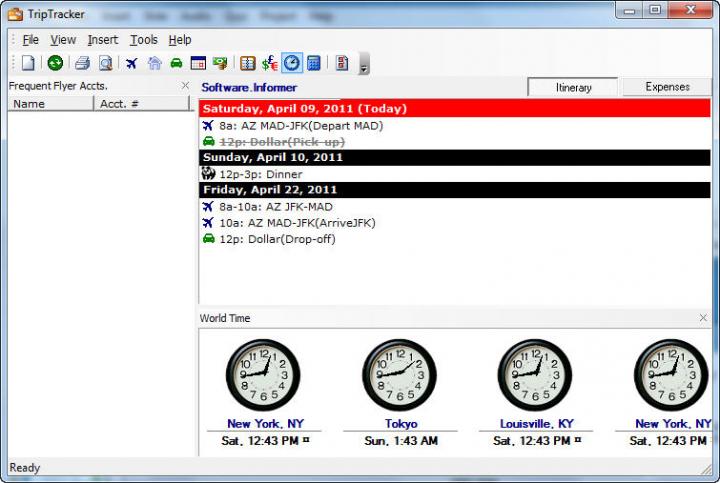720x483 pixels.
Task: Switch to the Expenses tab
Action: 667,87
